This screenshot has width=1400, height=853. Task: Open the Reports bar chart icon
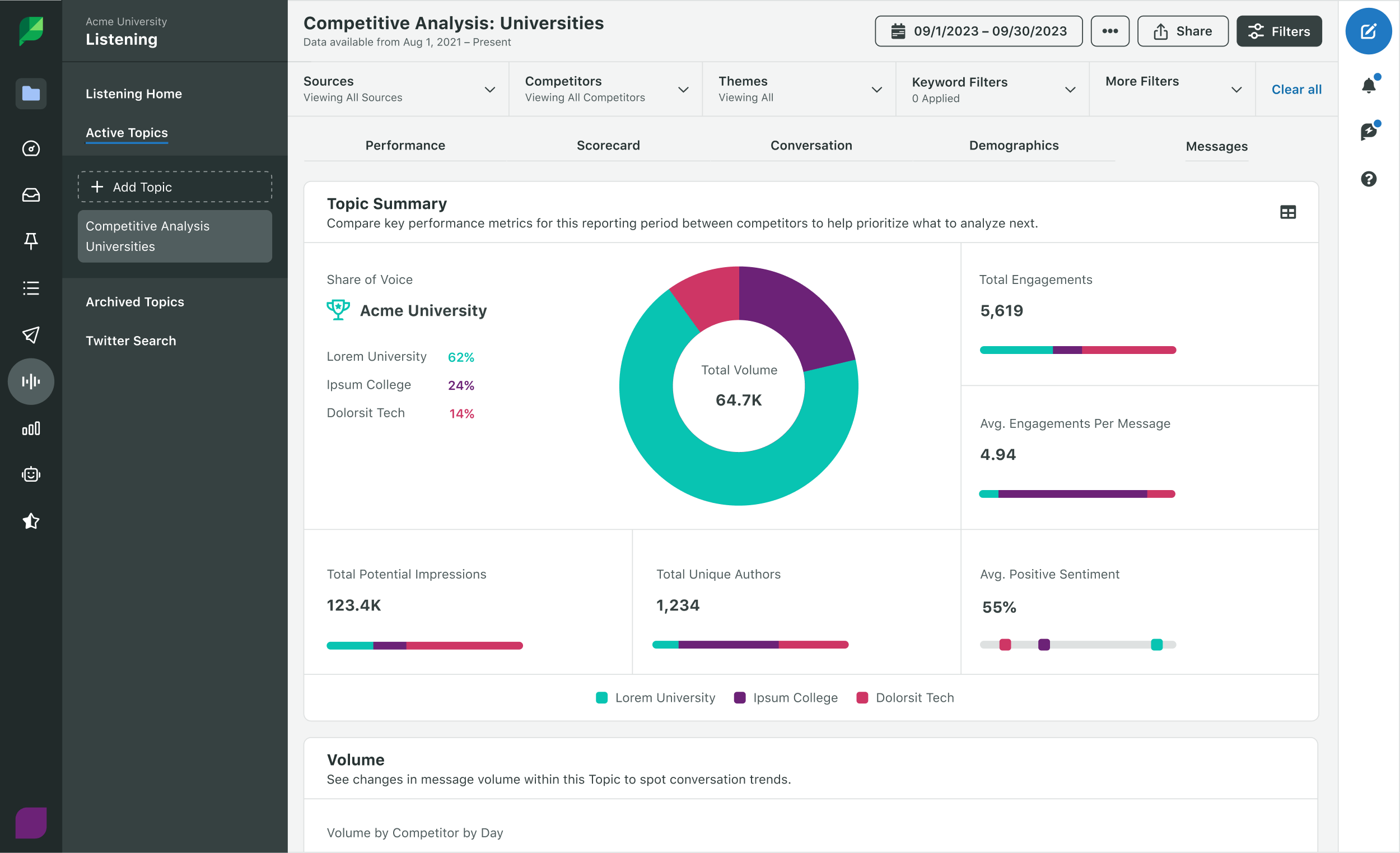tap(31, 428)
